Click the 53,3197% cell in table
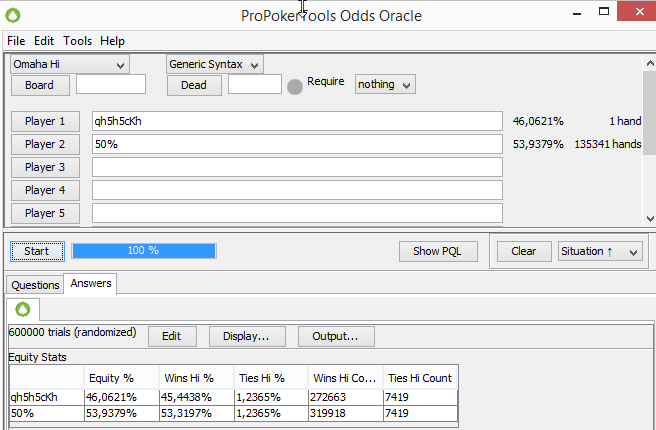Viewport: 656px width, 430px height. pos(196,413)
